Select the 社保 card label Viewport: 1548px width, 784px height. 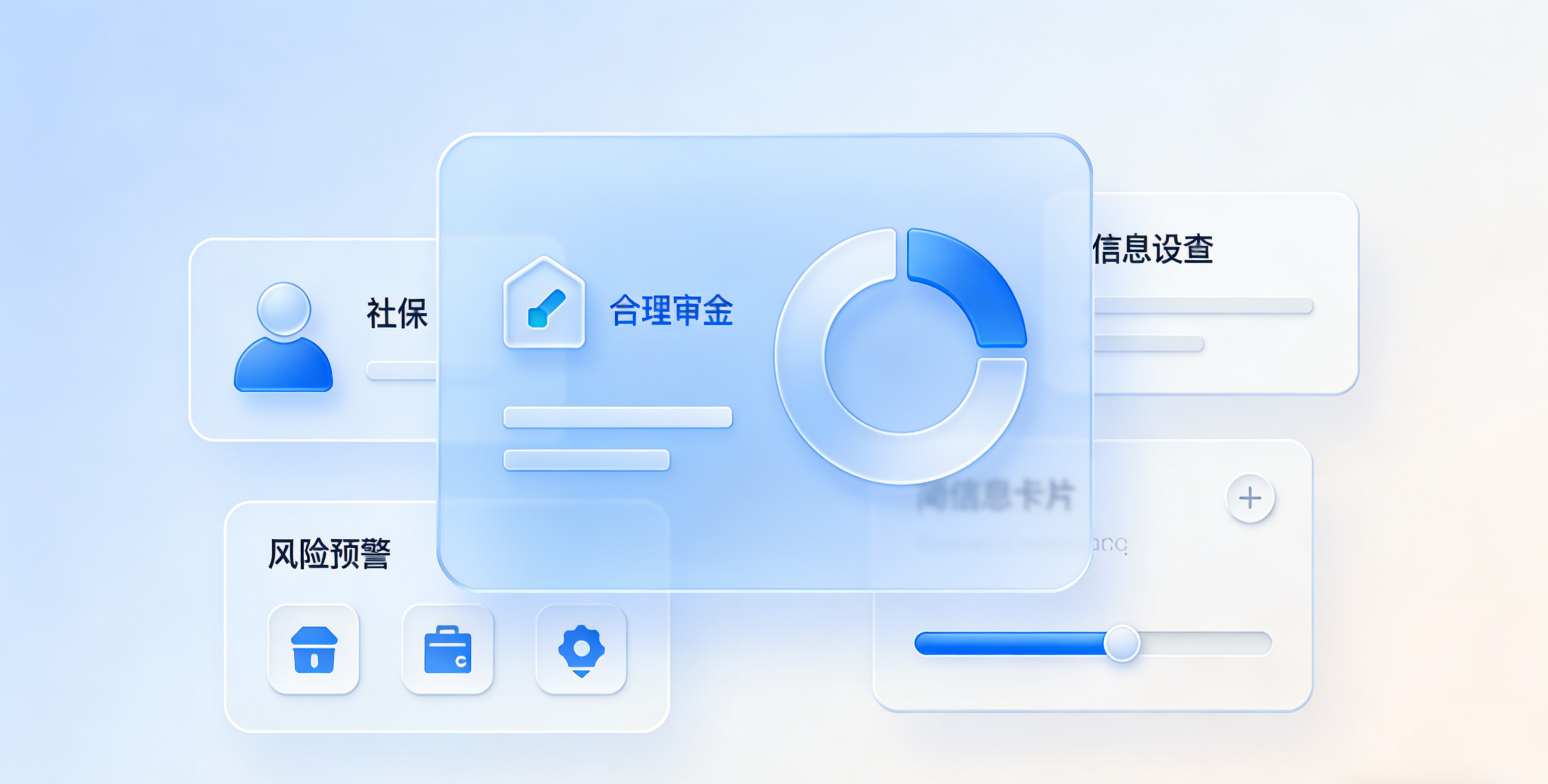pos(397,313)
